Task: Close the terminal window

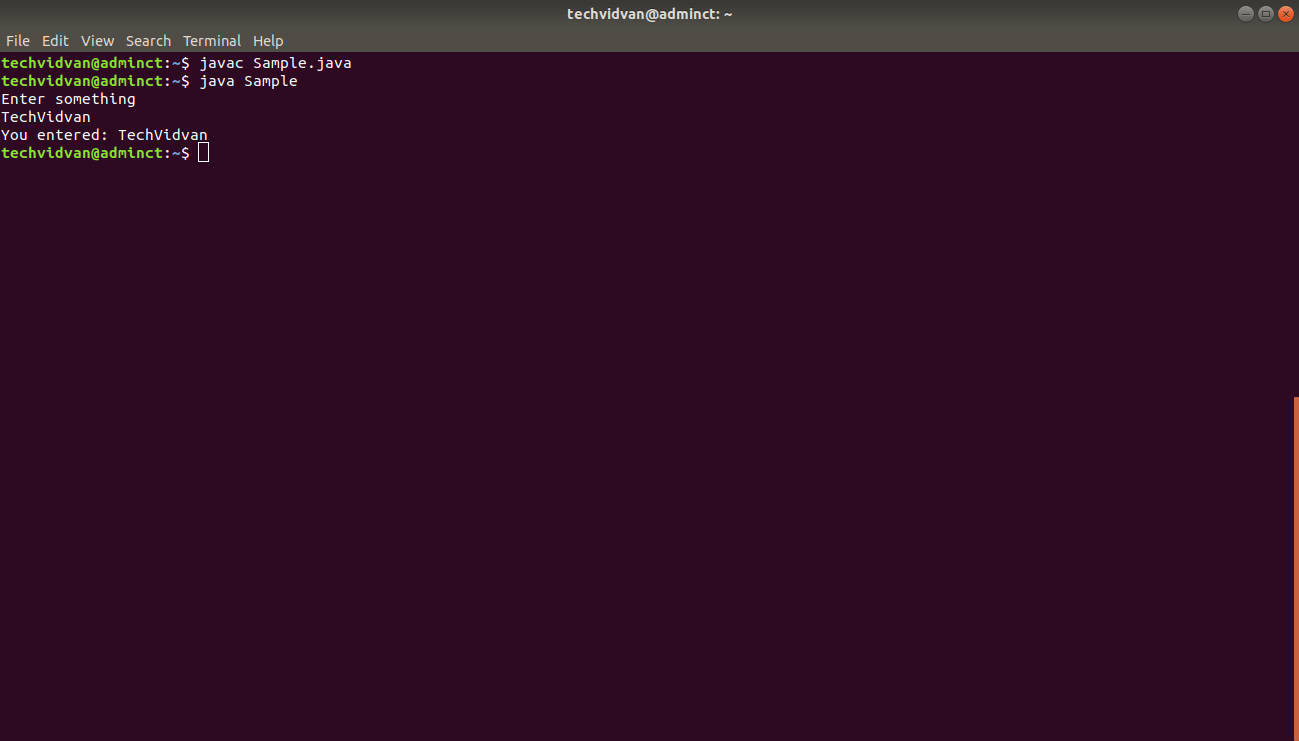Action: tap(1286, 14)
